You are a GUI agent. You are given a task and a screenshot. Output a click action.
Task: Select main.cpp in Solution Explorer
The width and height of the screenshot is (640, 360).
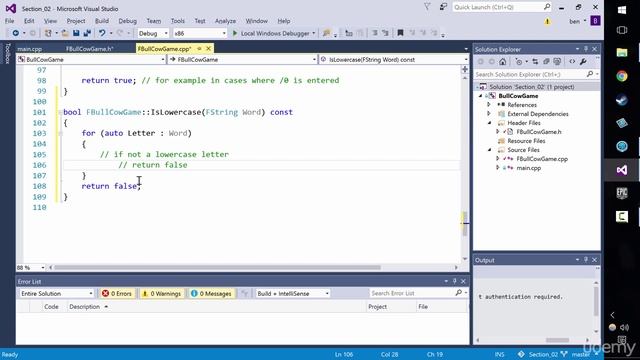coord(529,168)
